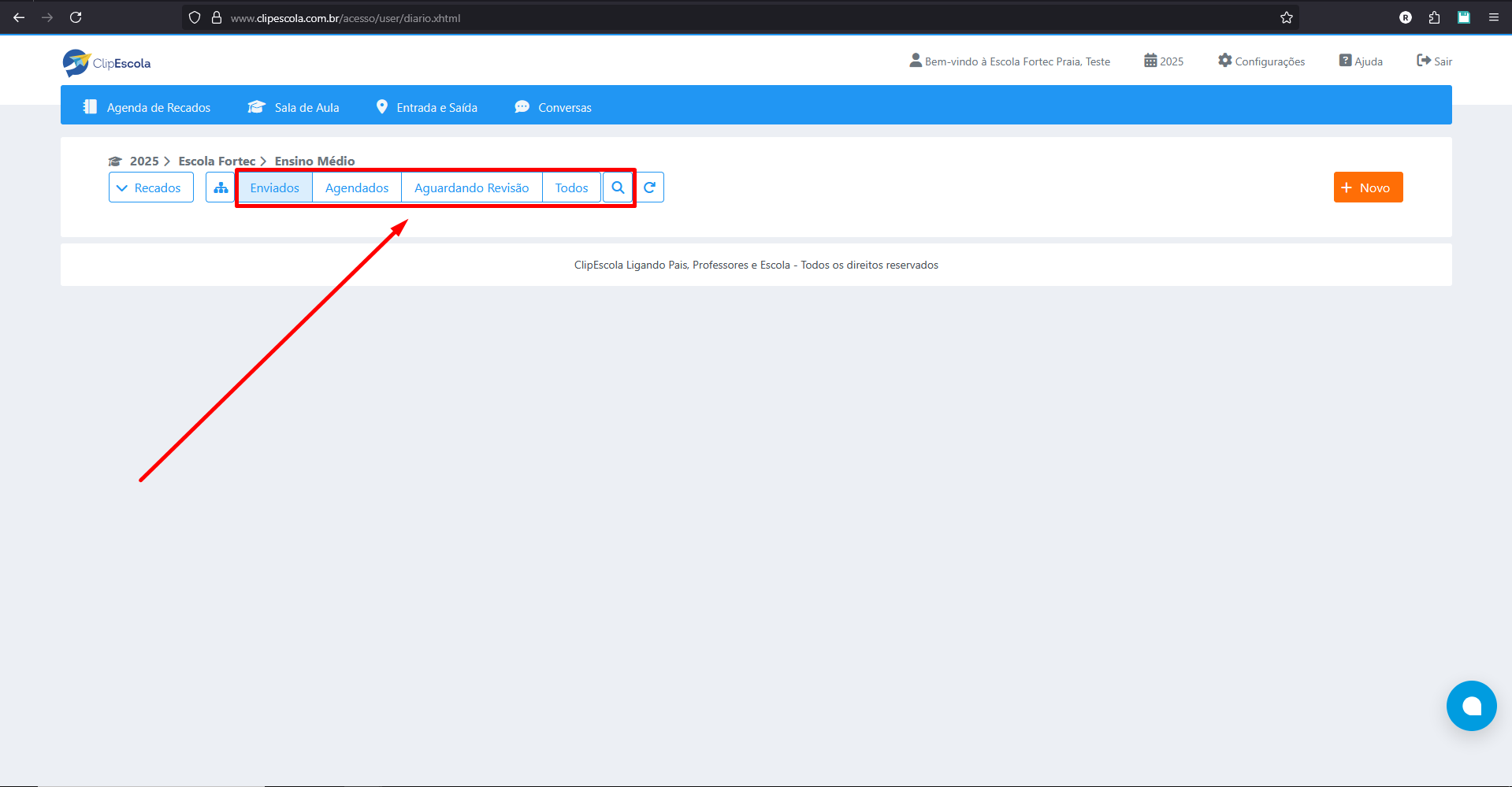1512x787 pixels.
Task: Refresh the recados list with reload icon
Action: tap(649, 187)
